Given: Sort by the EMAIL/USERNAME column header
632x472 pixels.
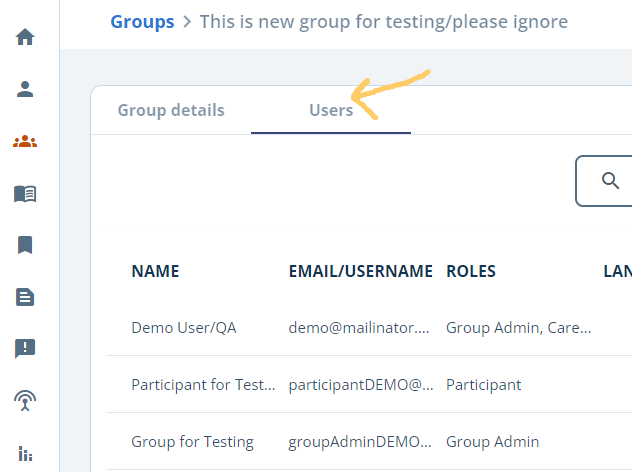Looking at the screenshot, I should pos(360,271).
